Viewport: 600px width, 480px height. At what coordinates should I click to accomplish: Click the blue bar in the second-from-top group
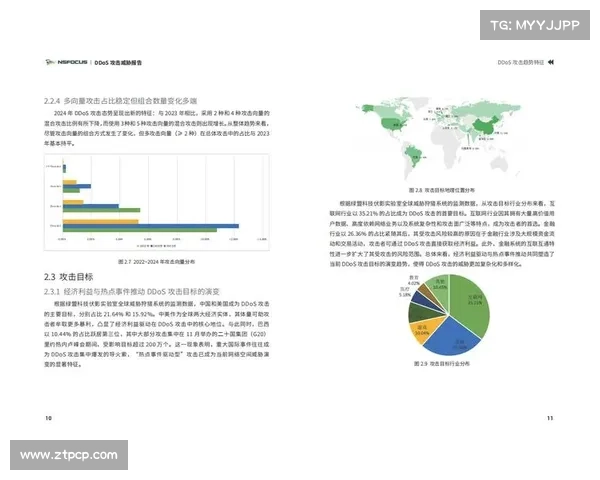[77, 186]
